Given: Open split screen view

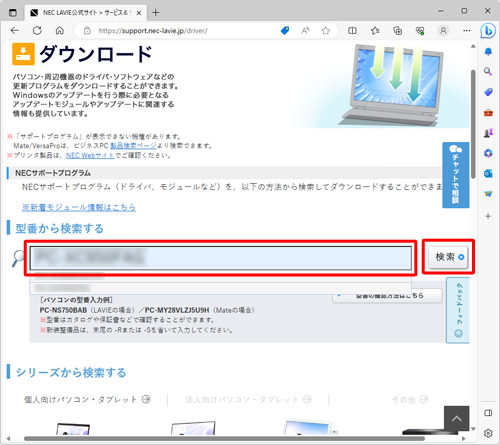Looking at the screenshot, I should [352, 31].
